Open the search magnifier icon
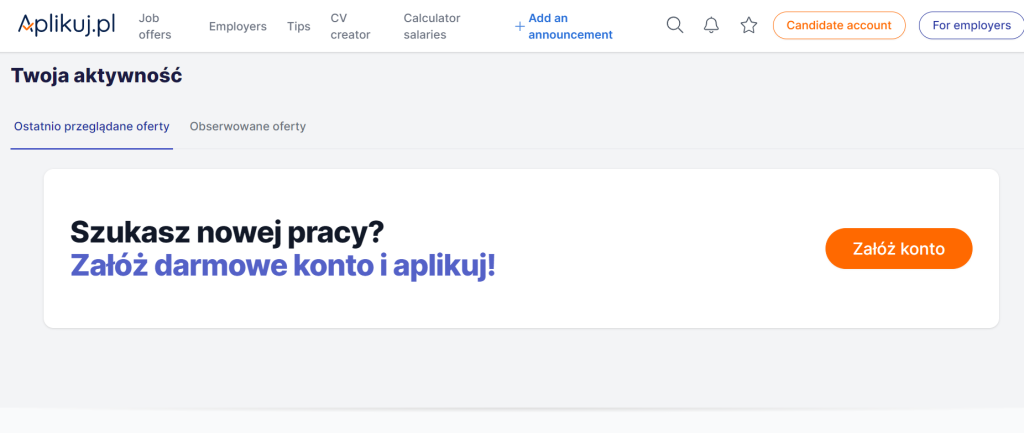Viewport: 1024px width, 433px height. point(675,26)
